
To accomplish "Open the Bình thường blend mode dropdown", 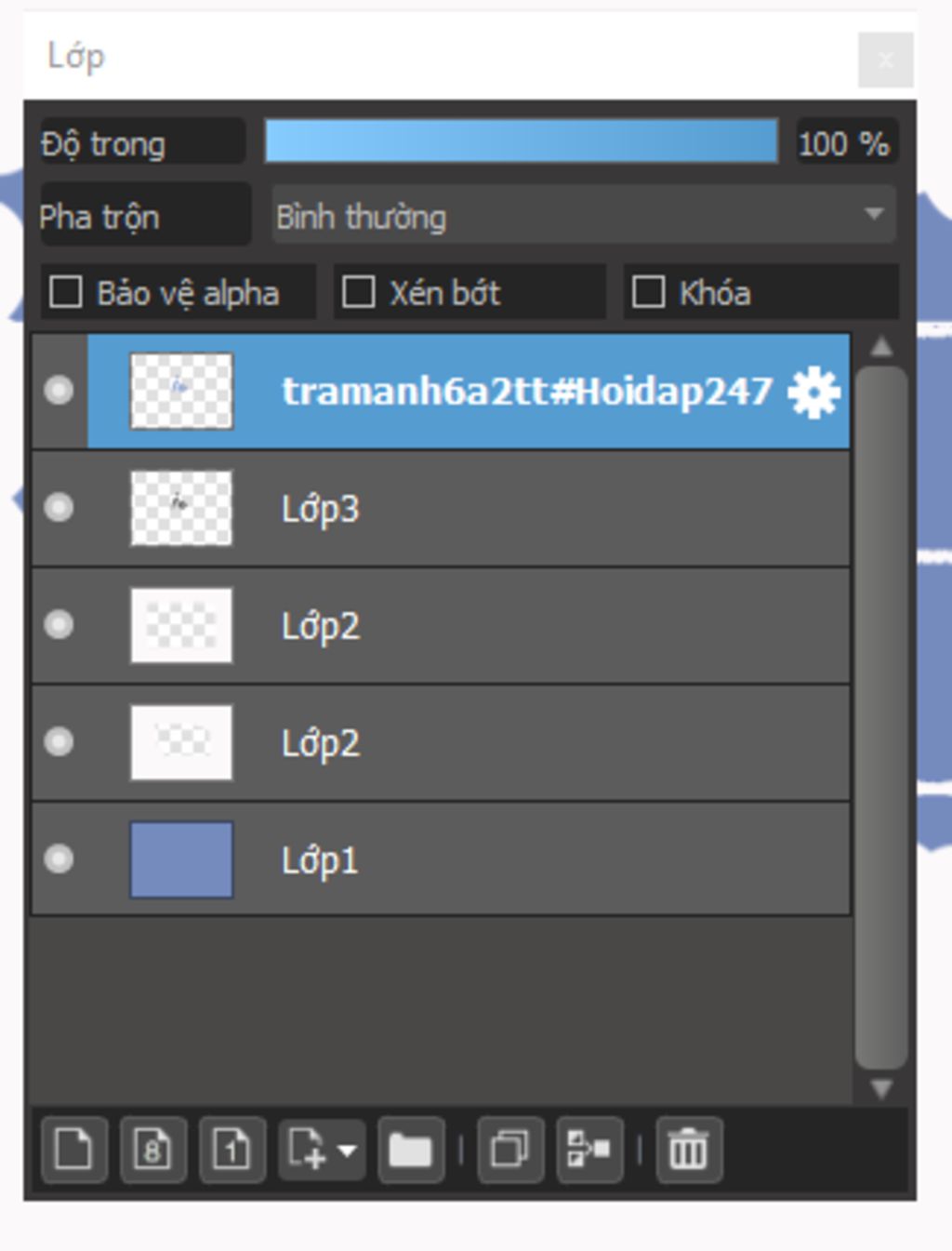I will point(584,216).
